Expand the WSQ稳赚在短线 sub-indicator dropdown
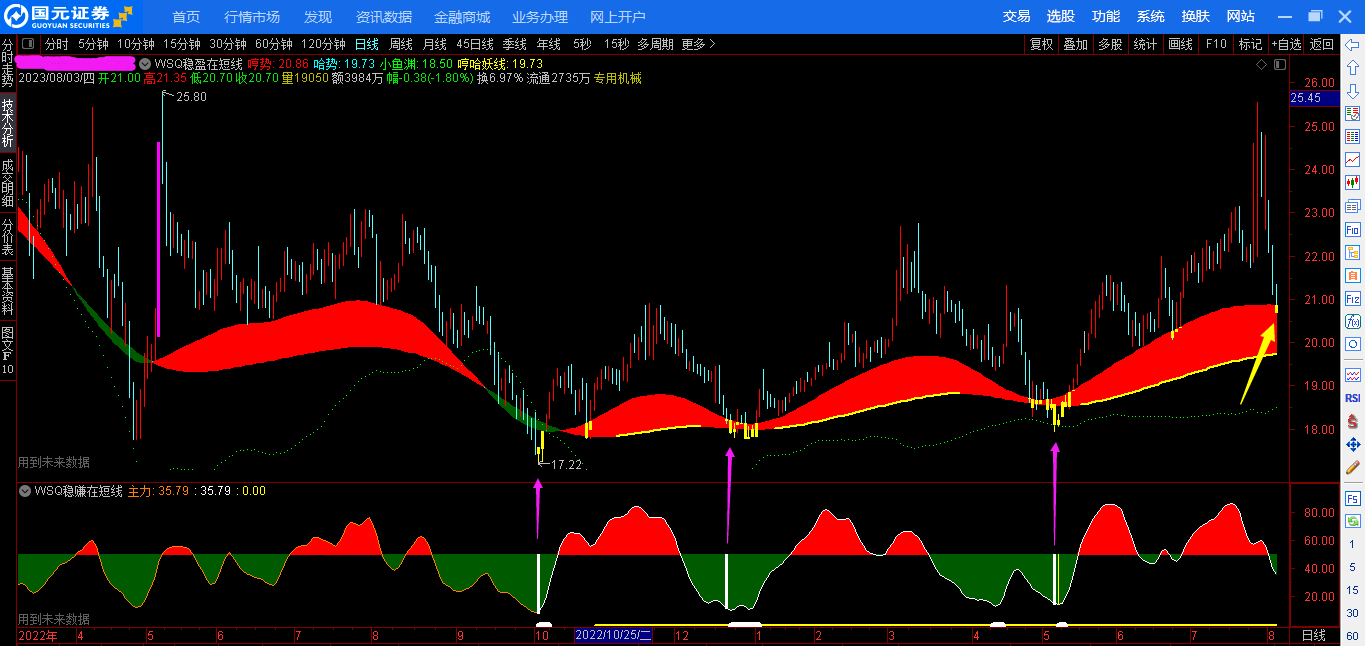1365x646 pixels. (x=25, y=491)
